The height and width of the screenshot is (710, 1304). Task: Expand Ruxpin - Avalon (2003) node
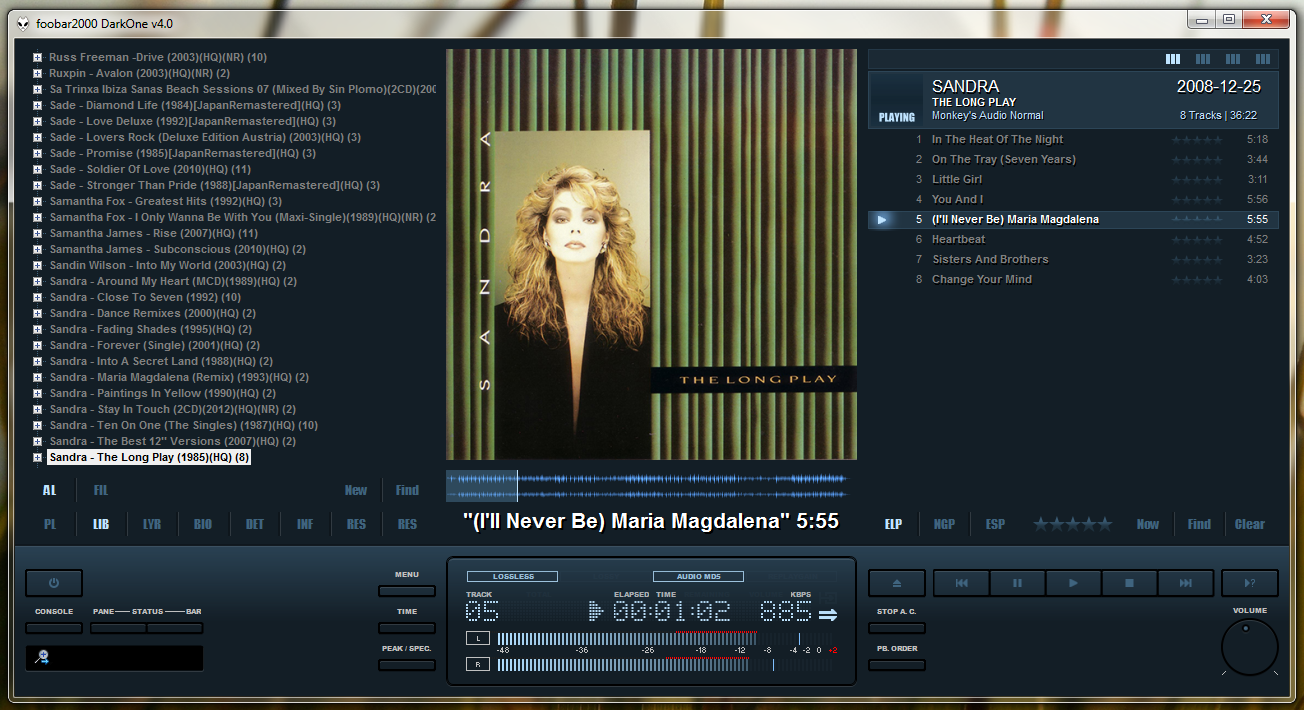[x=37, y=73]
